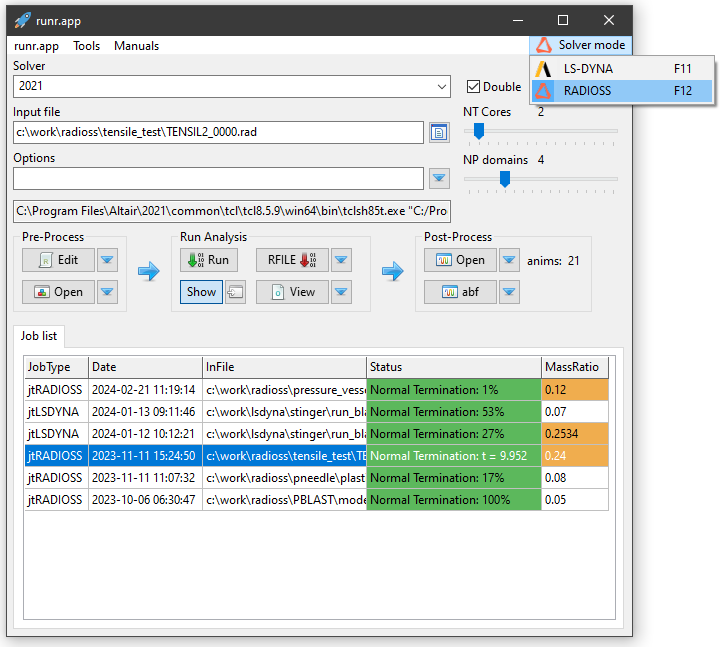Expand the dropdown next to Post-Process Open
This screenshot has height=647, width=720.
(x=509, y=260)
